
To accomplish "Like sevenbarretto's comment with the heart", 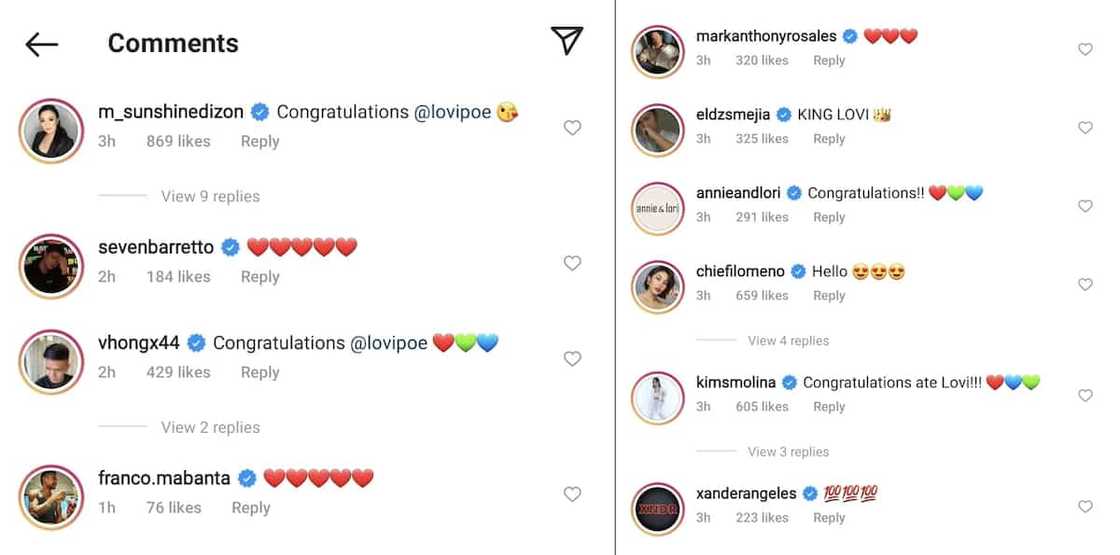I will 572,263.
